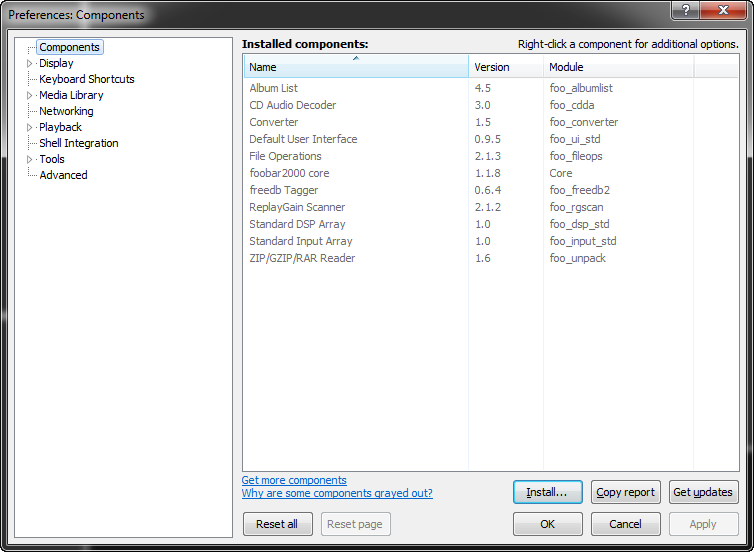
Task: Click the foo_ui_std module cell
Action: pos(575,139)
